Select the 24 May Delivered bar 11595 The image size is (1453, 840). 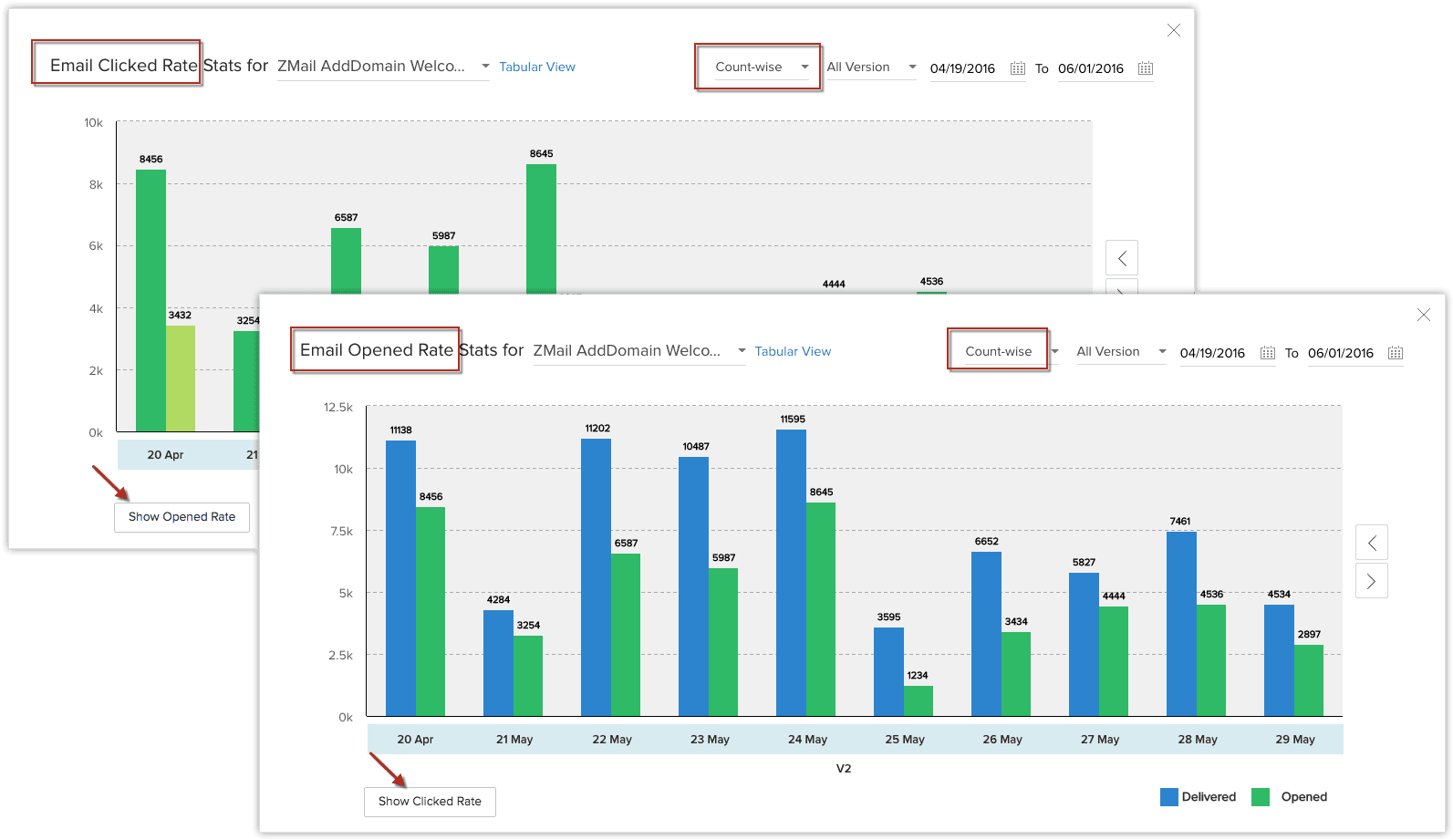click(x=791, y=573)
